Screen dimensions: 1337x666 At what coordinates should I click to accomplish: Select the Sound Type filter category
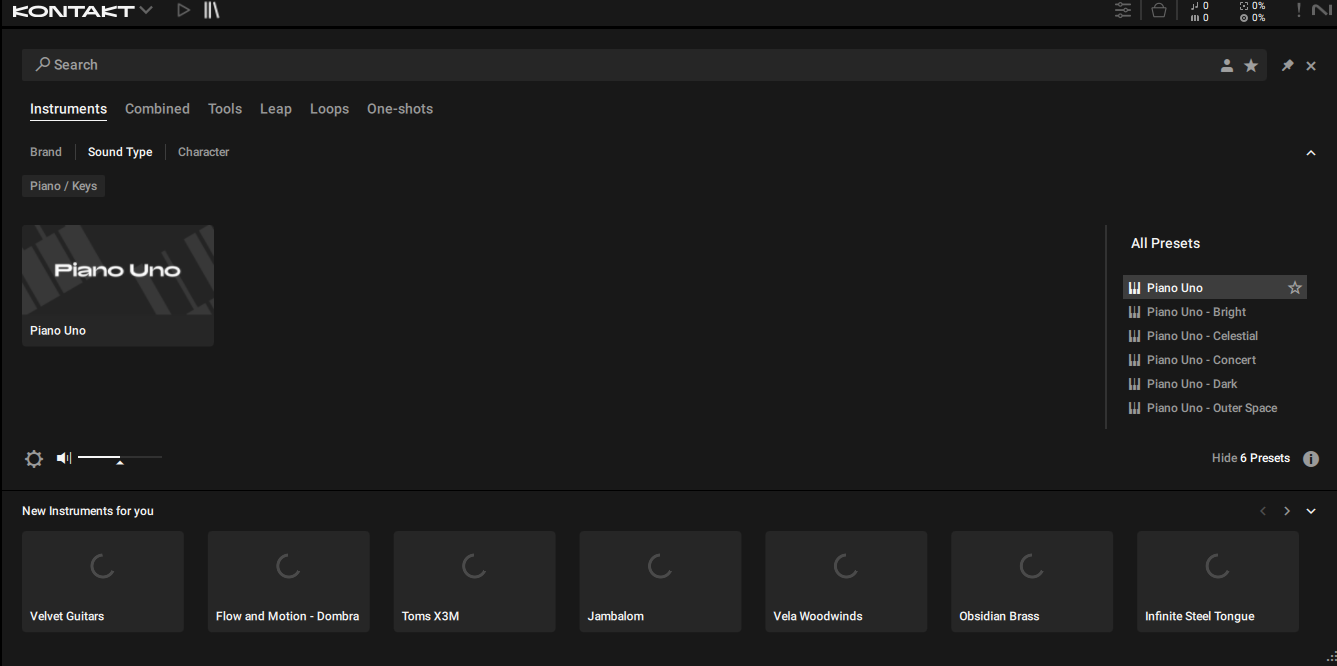click(120, 152)
